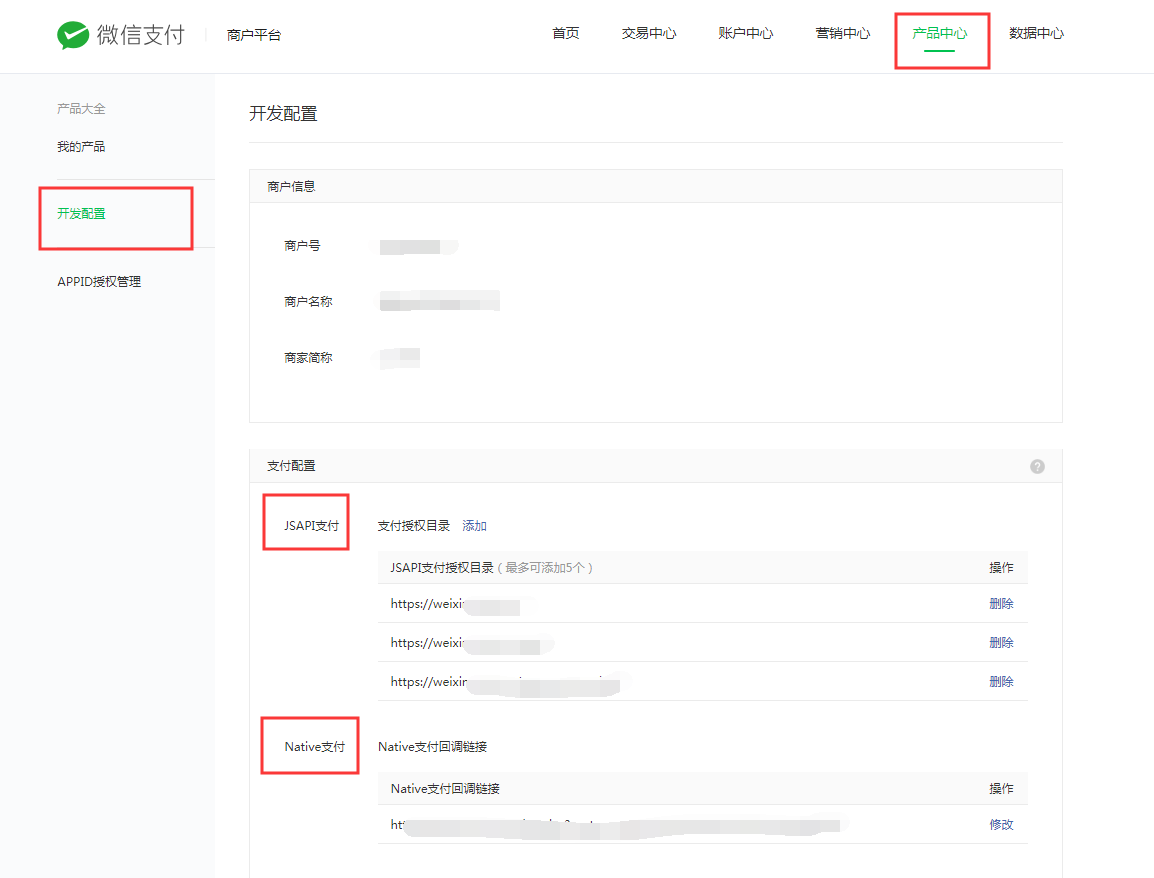Click 产品大全 sidebar heading
Screen dimensions: 1154x878
pyautogui.click(x=81, y=109)
